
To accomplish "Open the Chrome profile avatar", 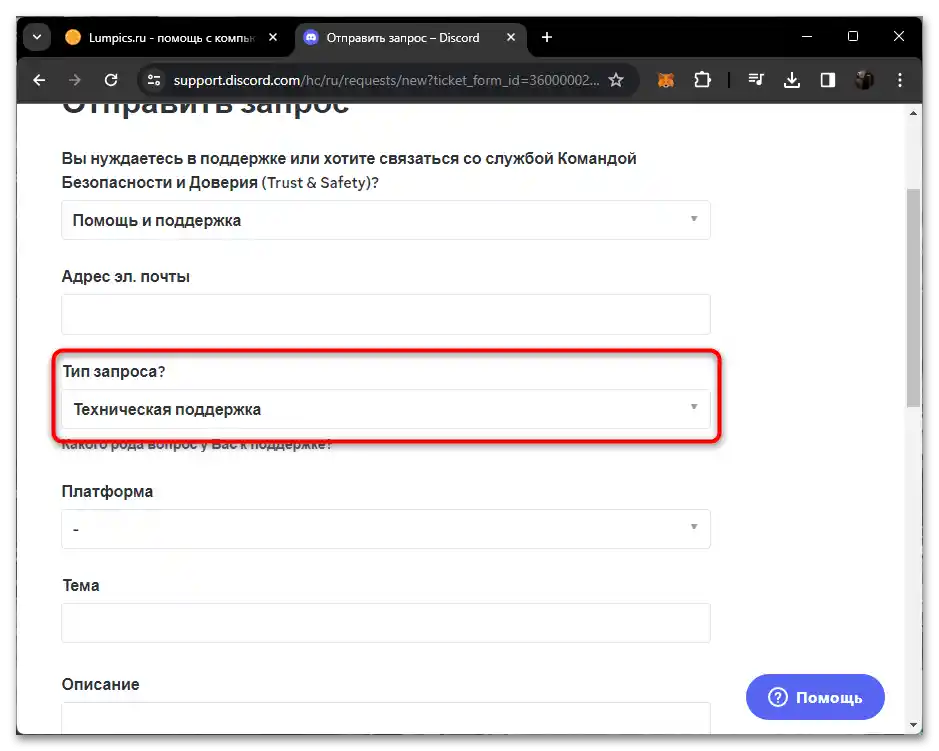I will pyautogui.click(x=863, y=79).
